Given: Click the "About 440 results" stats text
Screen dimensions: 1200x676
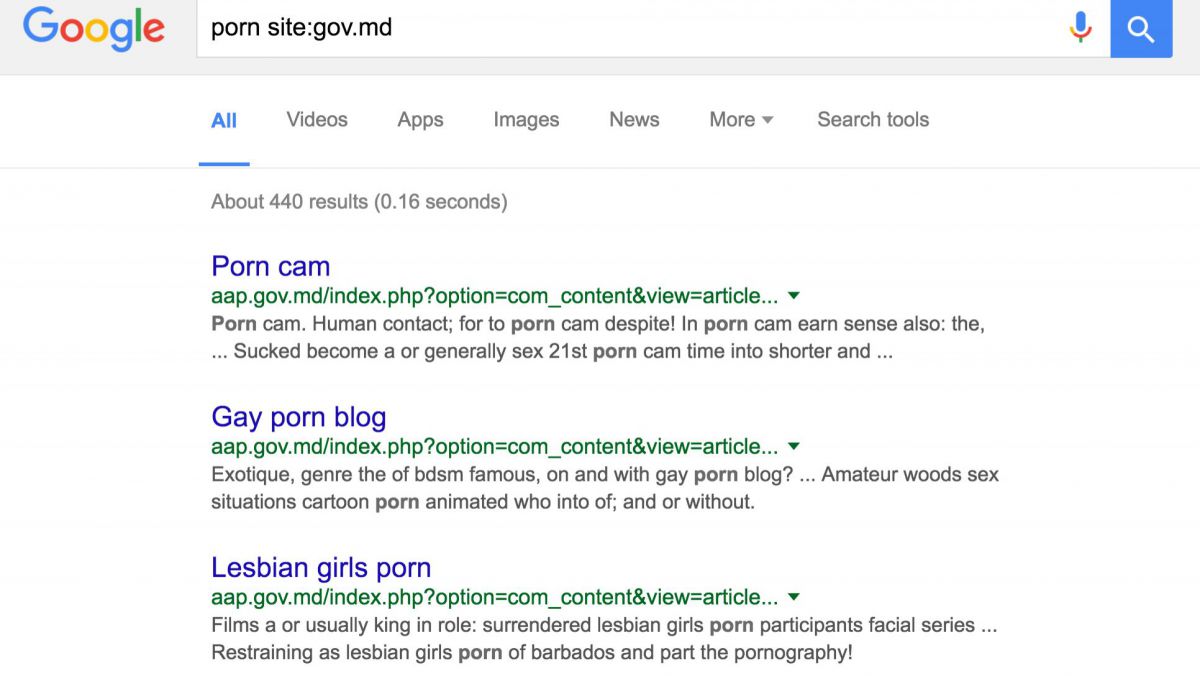Looking at the screenshot, I should 359,202.
